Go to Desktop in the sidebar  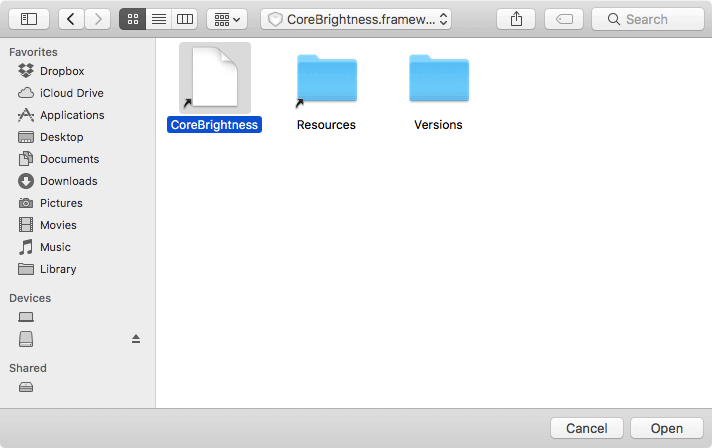[x=50, y=137]
